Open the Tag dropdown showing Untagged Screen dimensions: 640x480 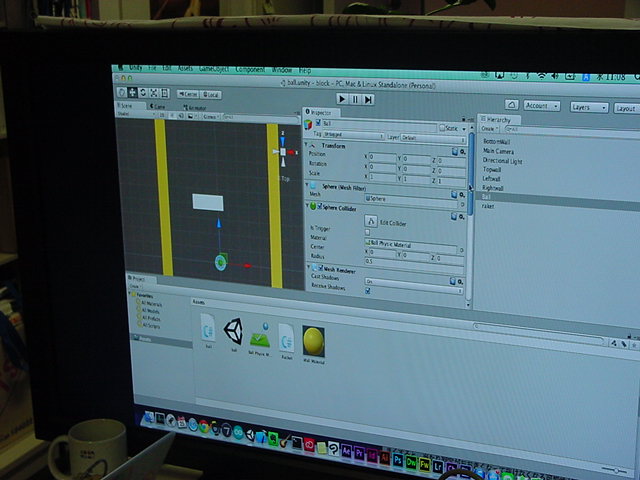pyautogui.click(x=353, y=135)
